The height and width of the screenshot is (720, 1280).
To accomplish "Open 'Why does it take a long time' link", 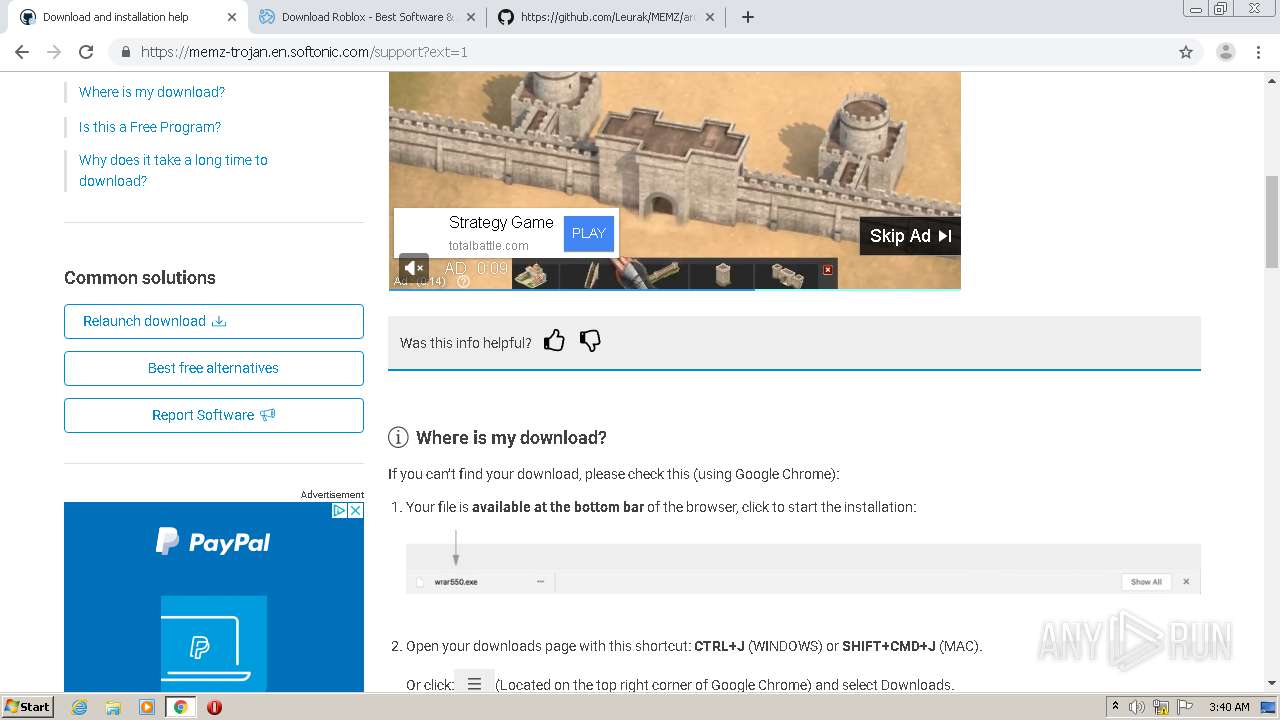I will click(173, 170).
